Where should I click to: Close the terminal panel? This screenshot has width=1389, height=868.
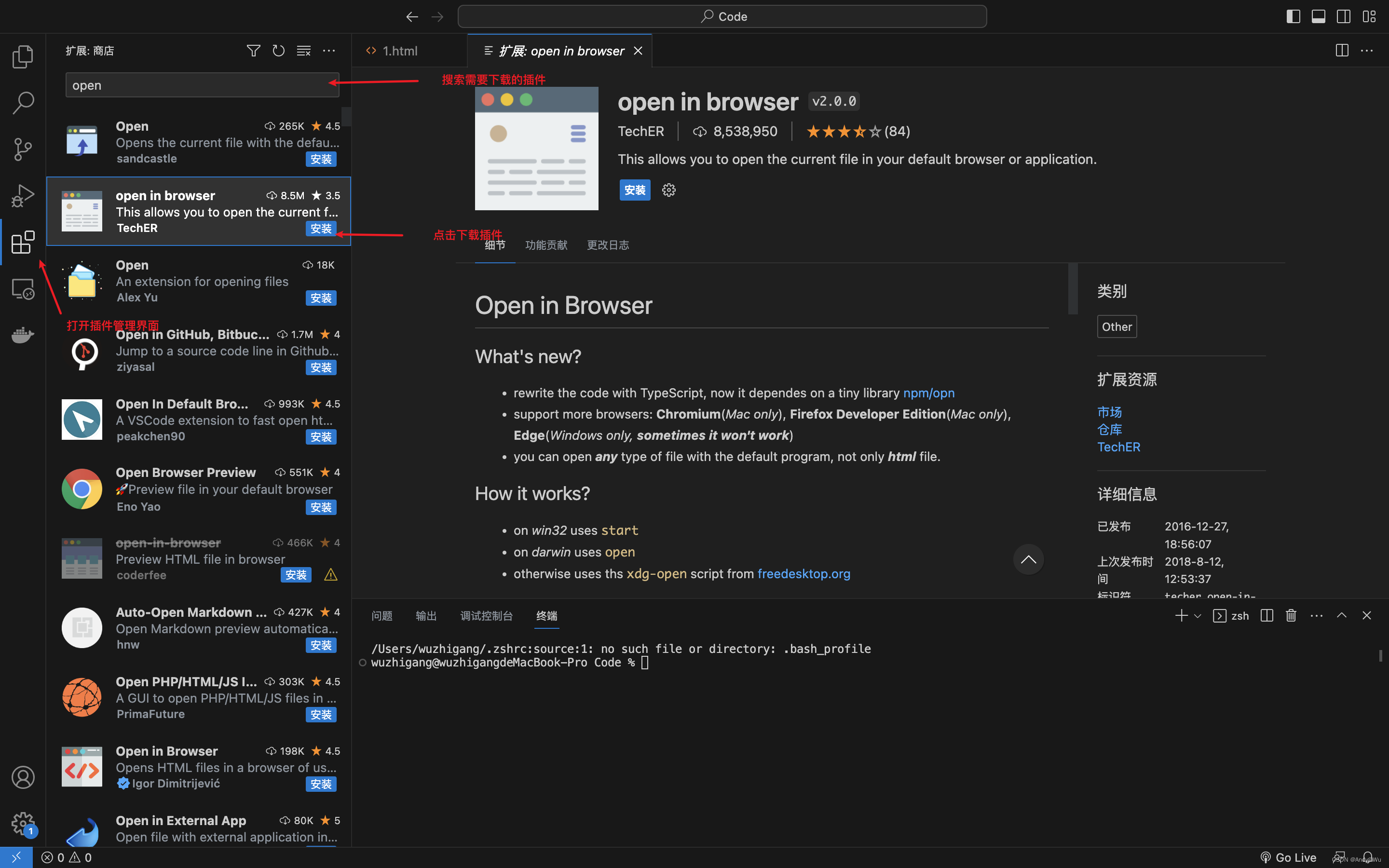tap(1367, 615)
